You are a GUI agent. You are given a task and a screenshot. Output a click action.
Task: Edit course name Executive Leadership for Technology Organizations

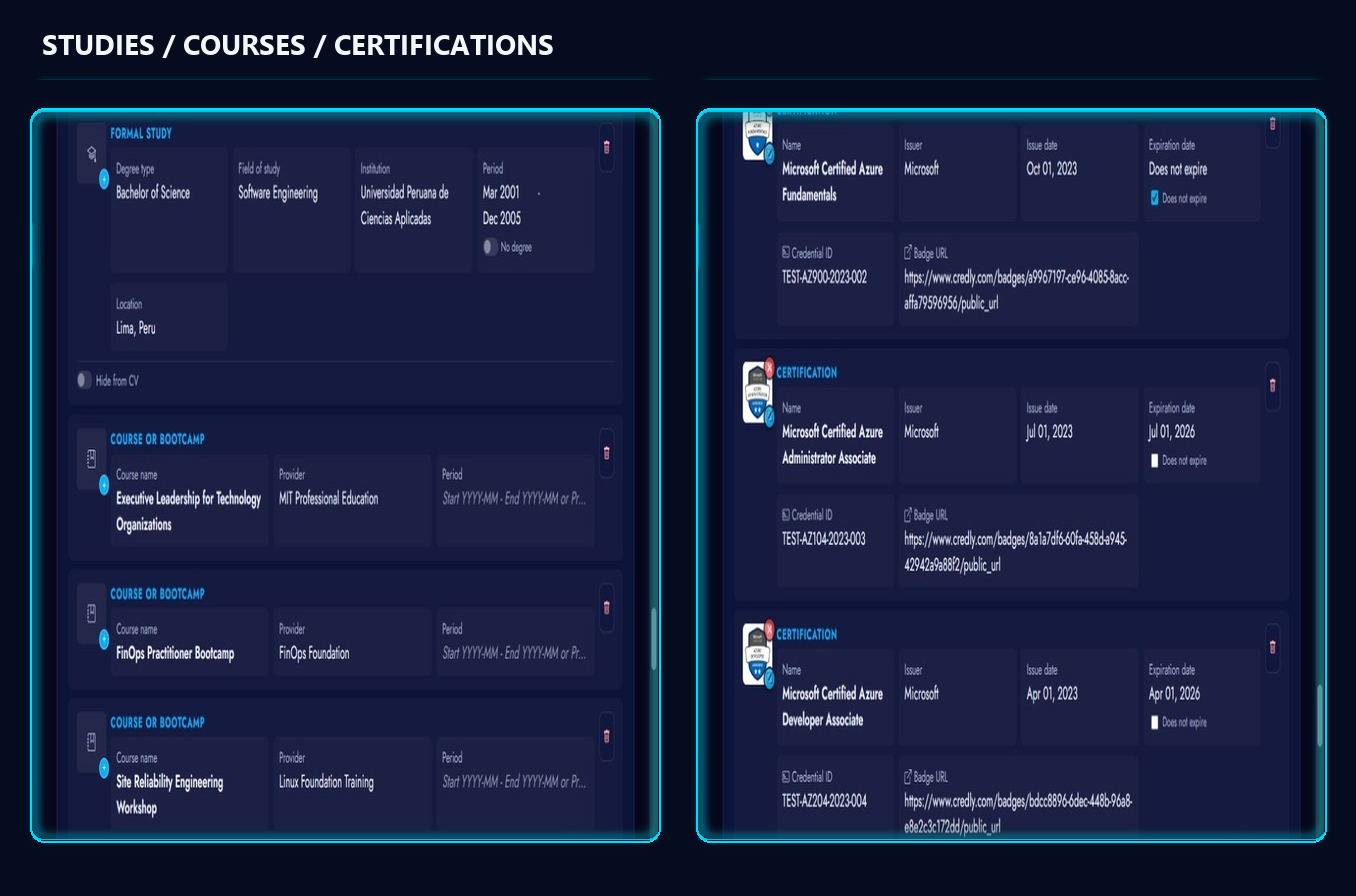pyautogui.click(x=189, y=500)
